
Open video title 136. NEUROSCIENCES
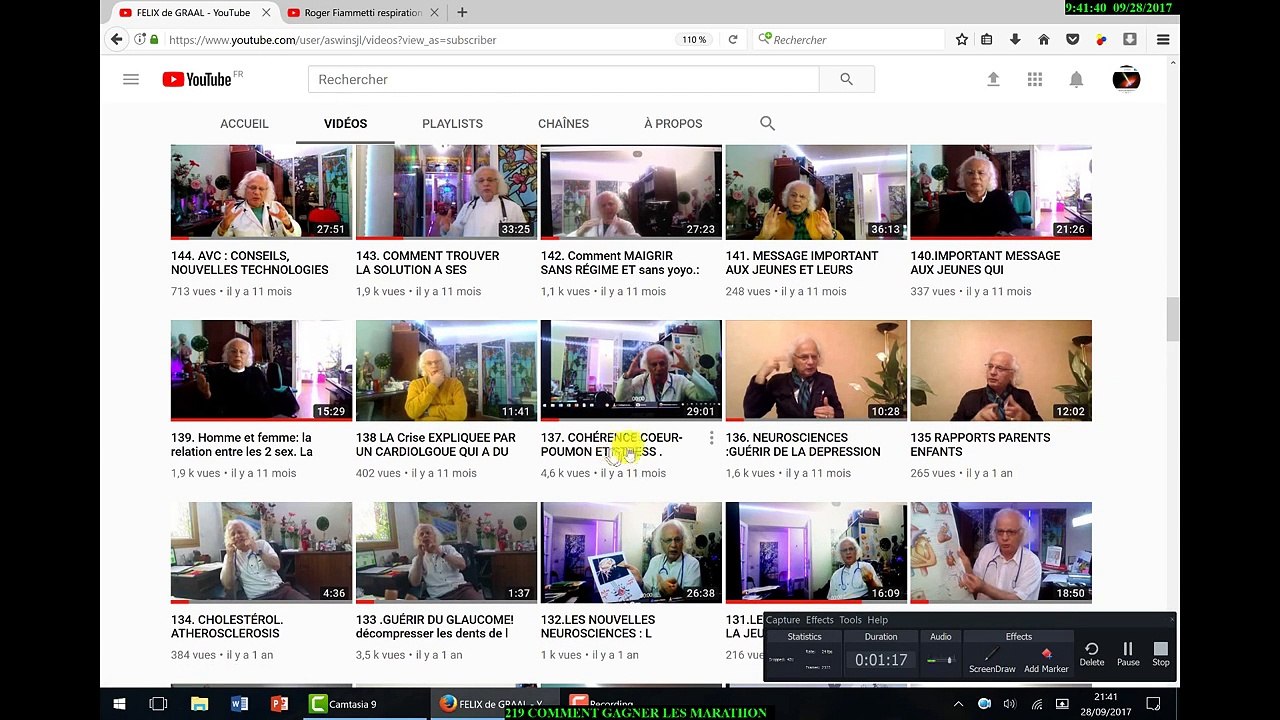(x=803, y=445)
